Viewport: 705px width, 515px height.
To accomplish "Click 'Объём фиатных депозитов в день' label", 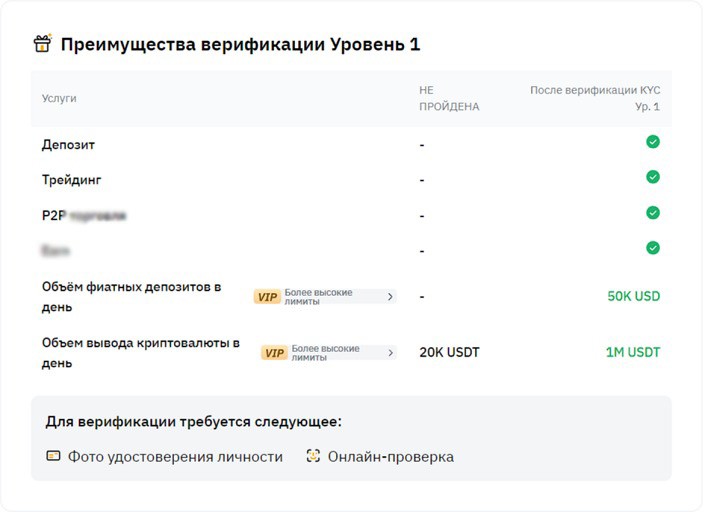I will [131, 297].
